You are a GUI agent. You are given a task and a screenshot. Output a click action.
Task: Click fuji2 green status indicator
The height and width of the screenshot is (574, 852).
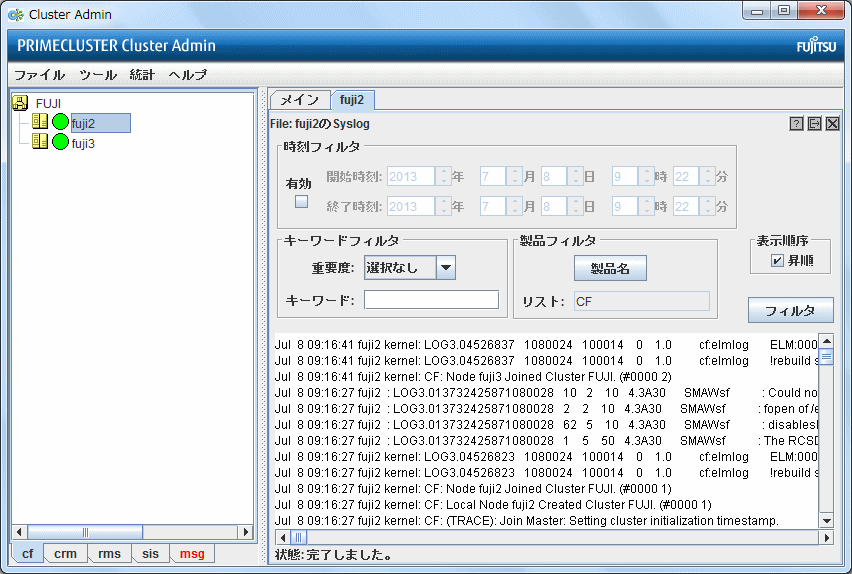(x=60, y=122)
